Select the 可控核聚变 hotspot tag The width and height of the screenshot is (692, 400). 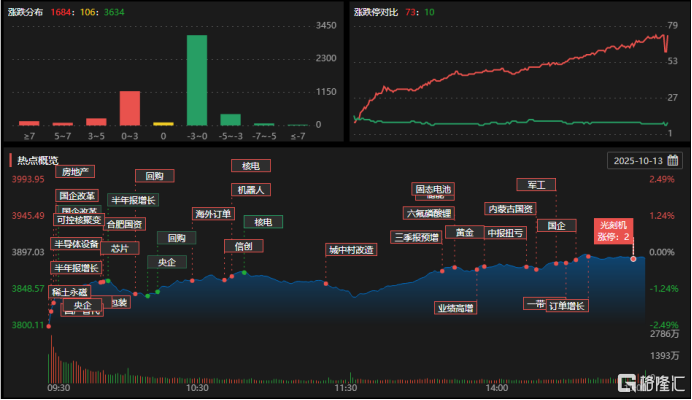[x=79, y=220]
